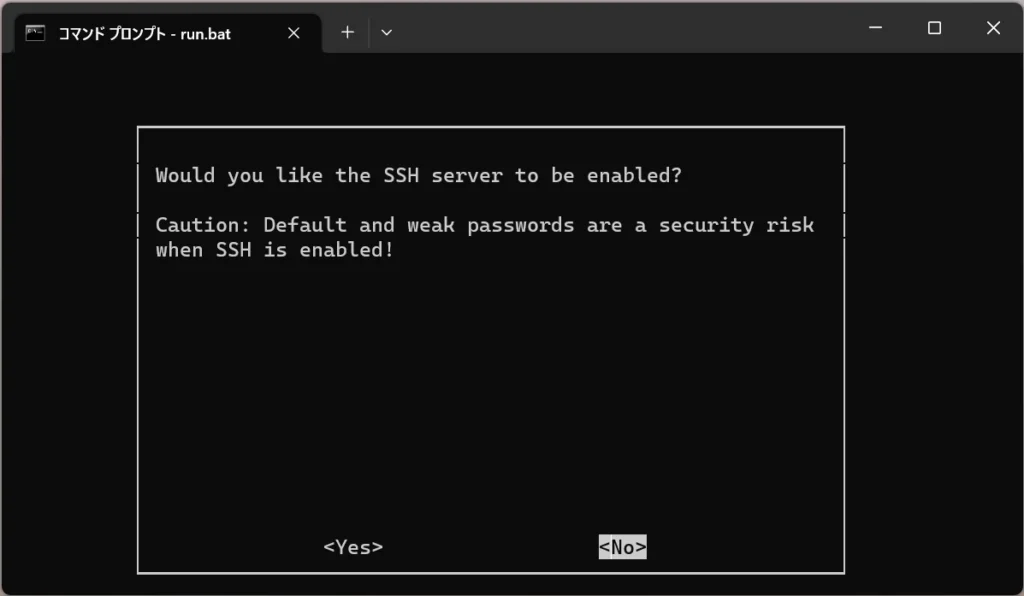Click the blank area inside the dialog box
1024x596 pixels.
(490, 400)
